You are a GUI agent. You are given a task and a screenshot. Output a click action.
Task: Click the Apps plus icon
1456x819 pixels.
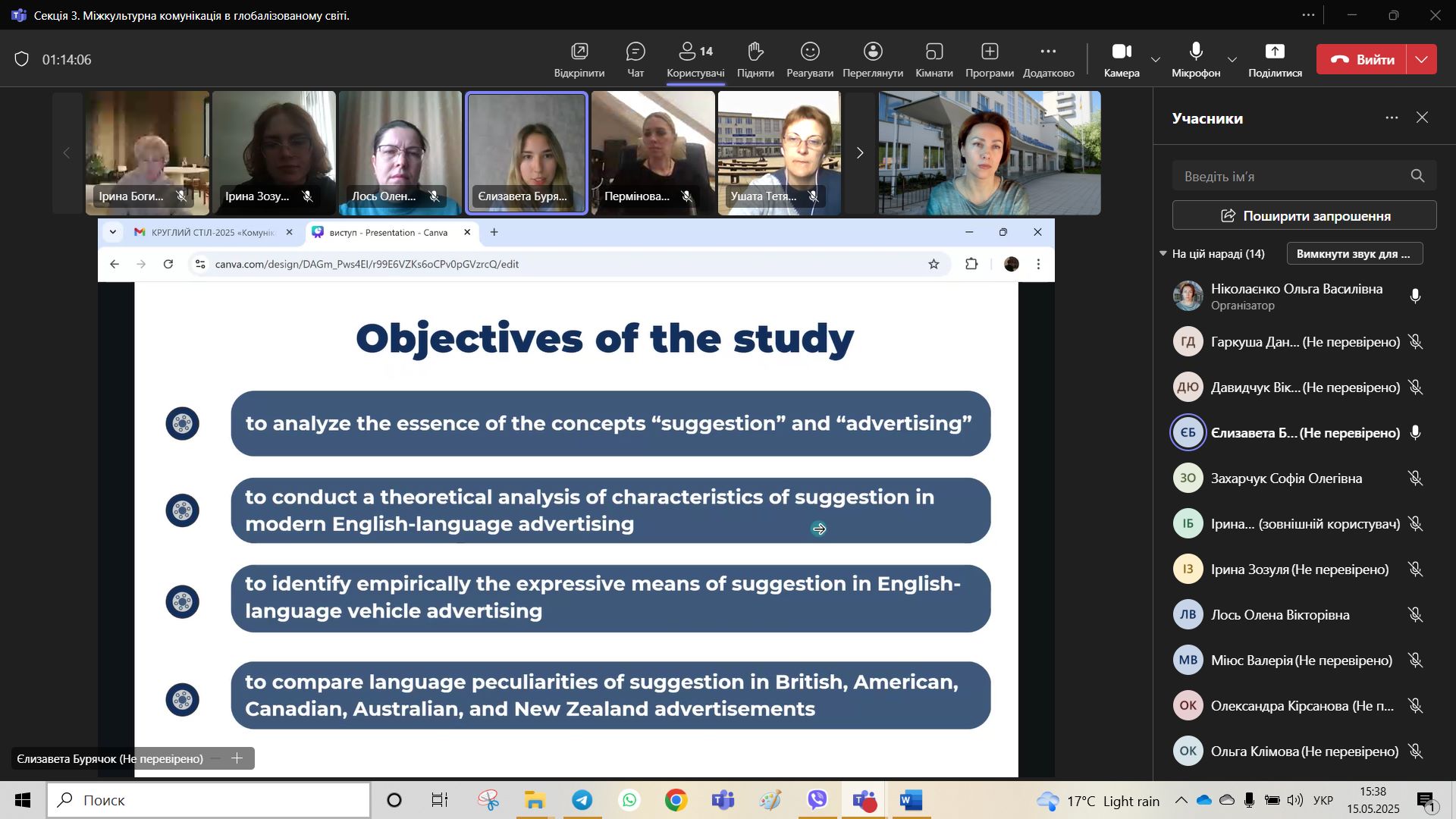[x=989, y=52]
